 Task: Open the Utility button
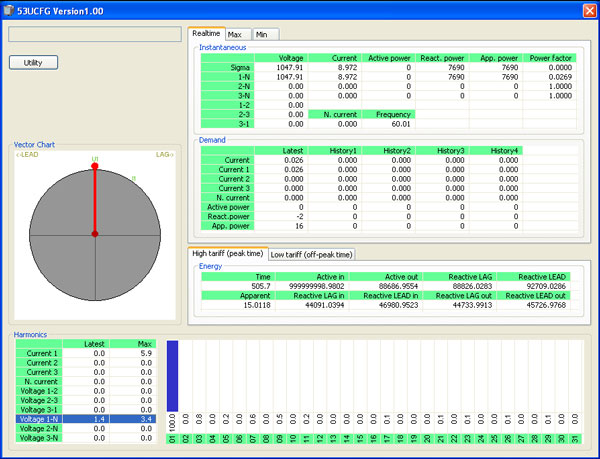(33, 63)
